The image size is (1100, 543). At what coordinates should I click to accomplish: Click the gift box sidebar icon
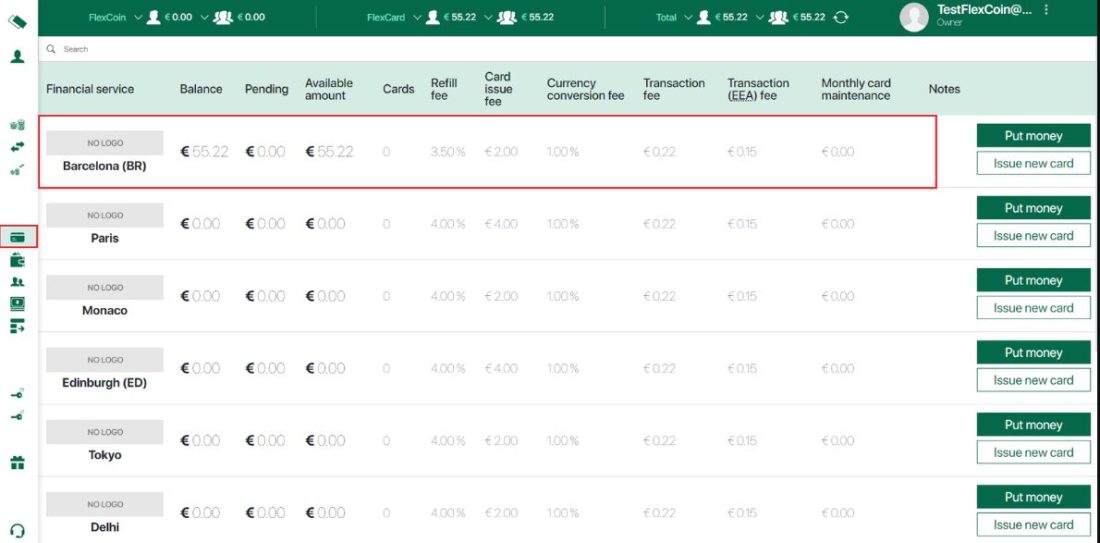(x=17, y=463)
